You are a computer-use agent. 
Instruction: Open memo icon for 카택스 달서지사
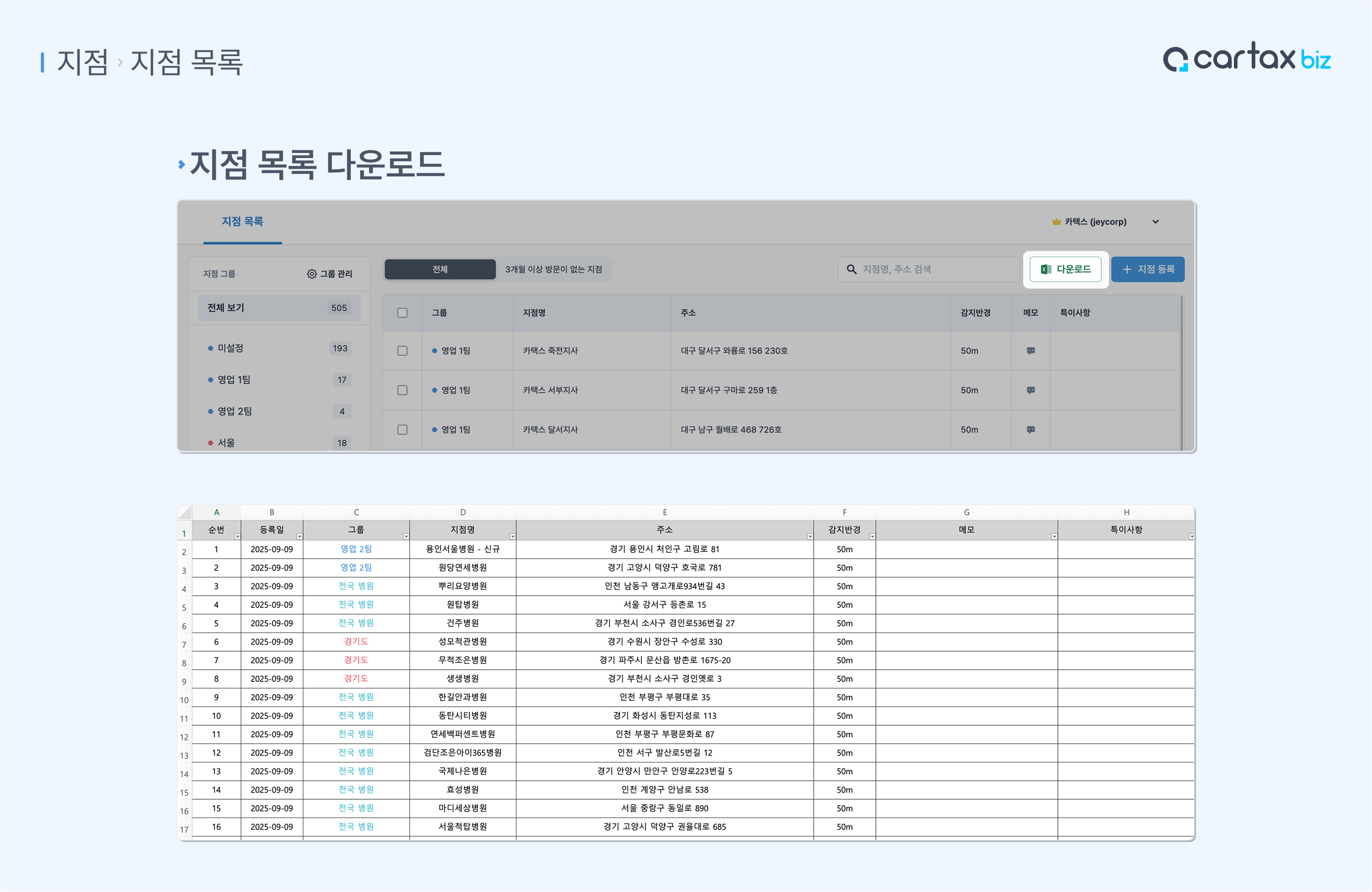tap(1031, 429)
